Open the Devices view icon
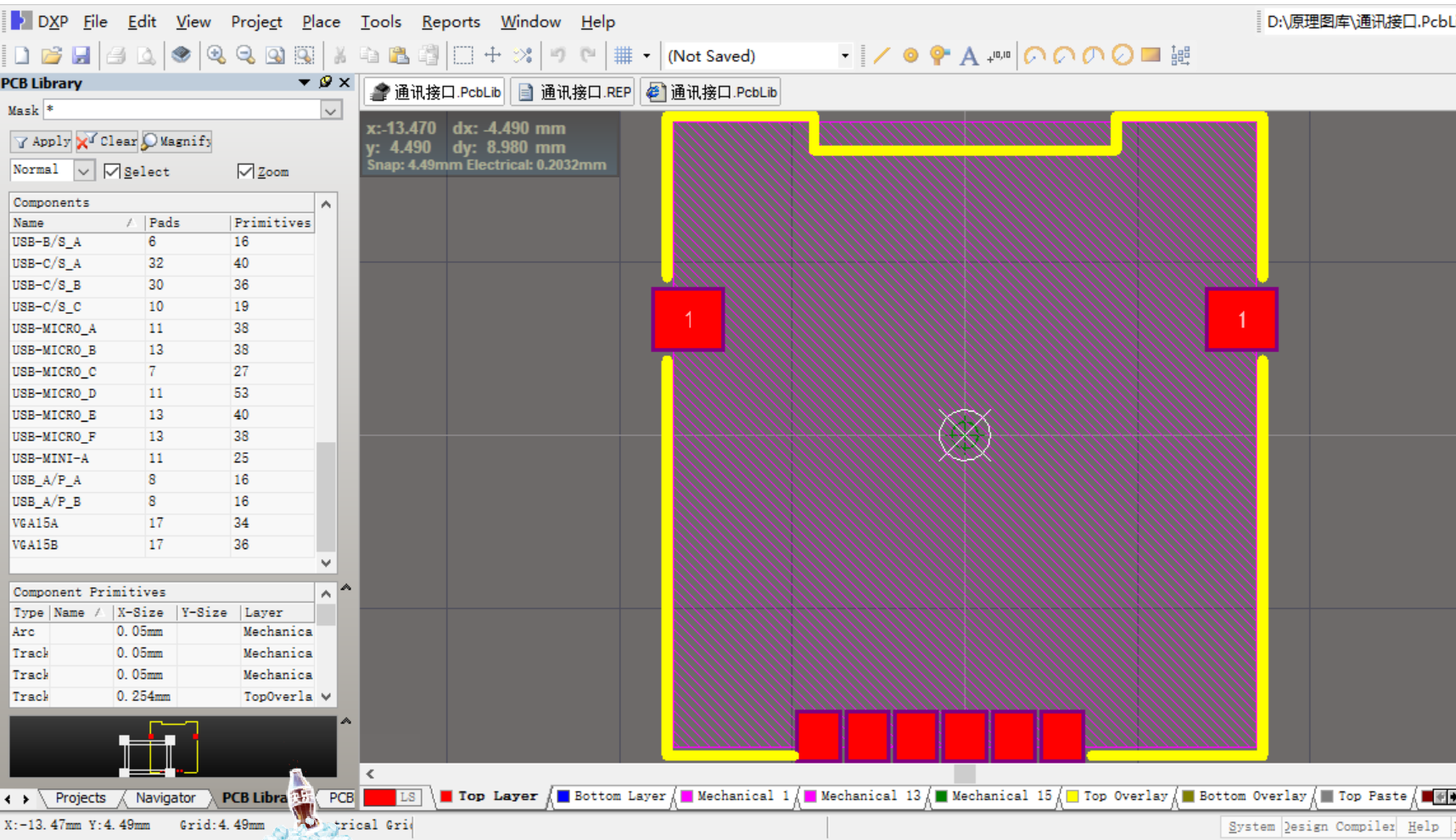1456x840 pixels. [181, 56]
